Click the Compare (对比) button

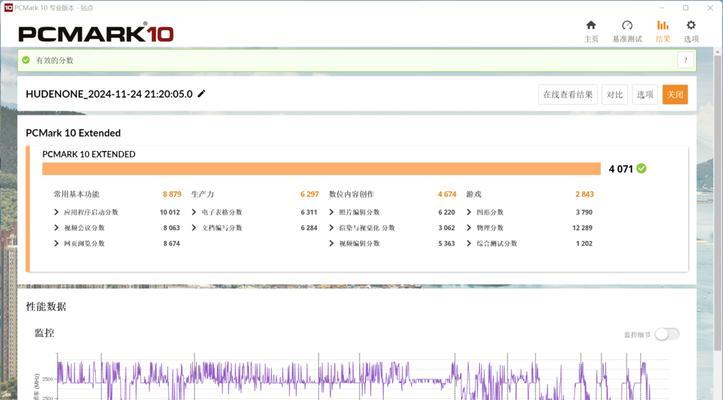(615, 95)
